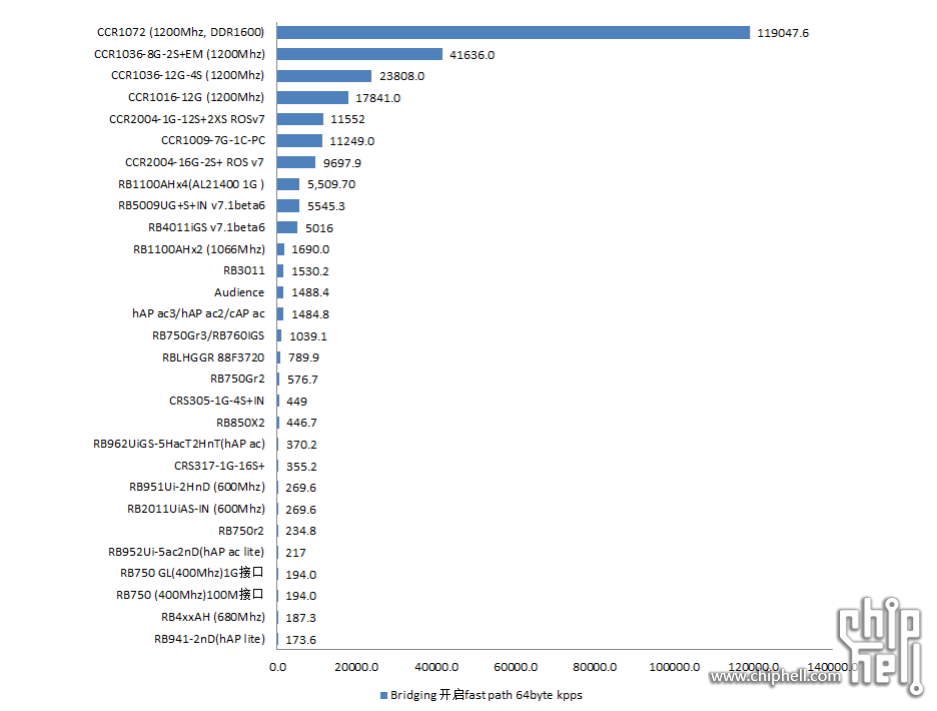Click the value 17841.0

coord(378,98)
